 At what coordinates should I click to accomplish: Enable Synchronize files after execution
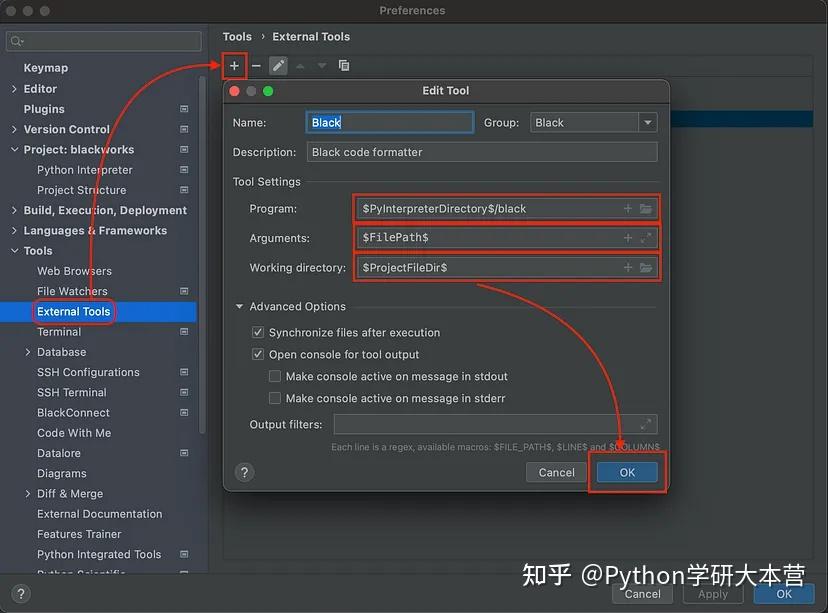click(258, 330)
